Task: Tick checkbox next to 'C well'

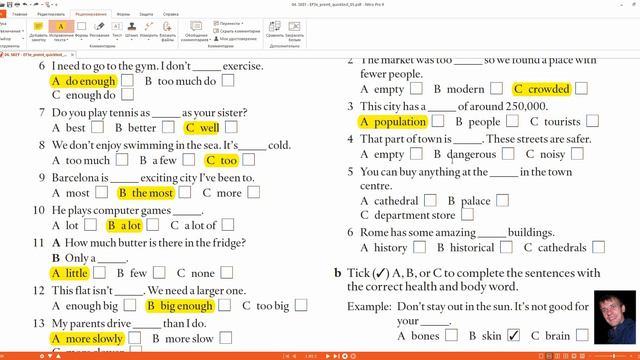Action: [x=231, y=127]
